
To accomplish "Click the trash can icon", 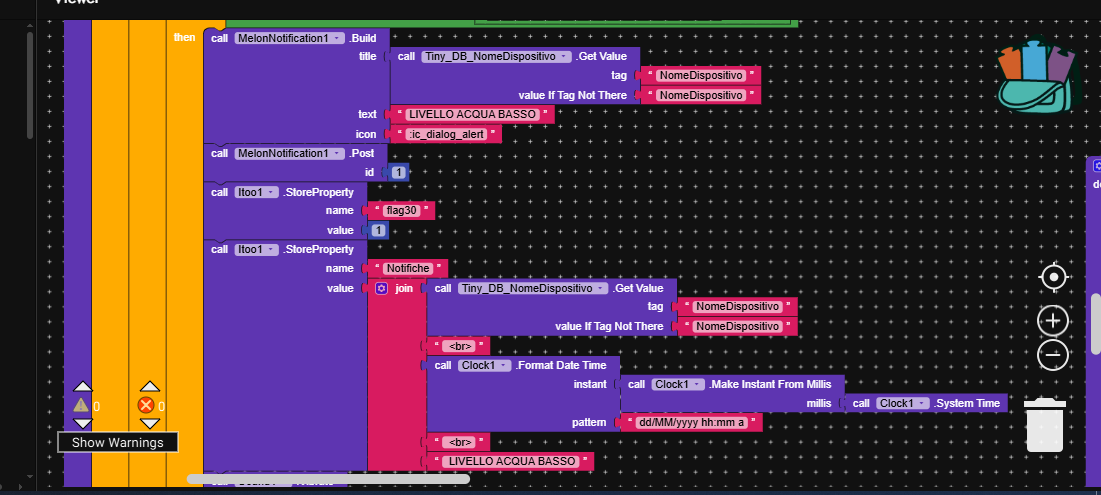I will pos(1045,425).
